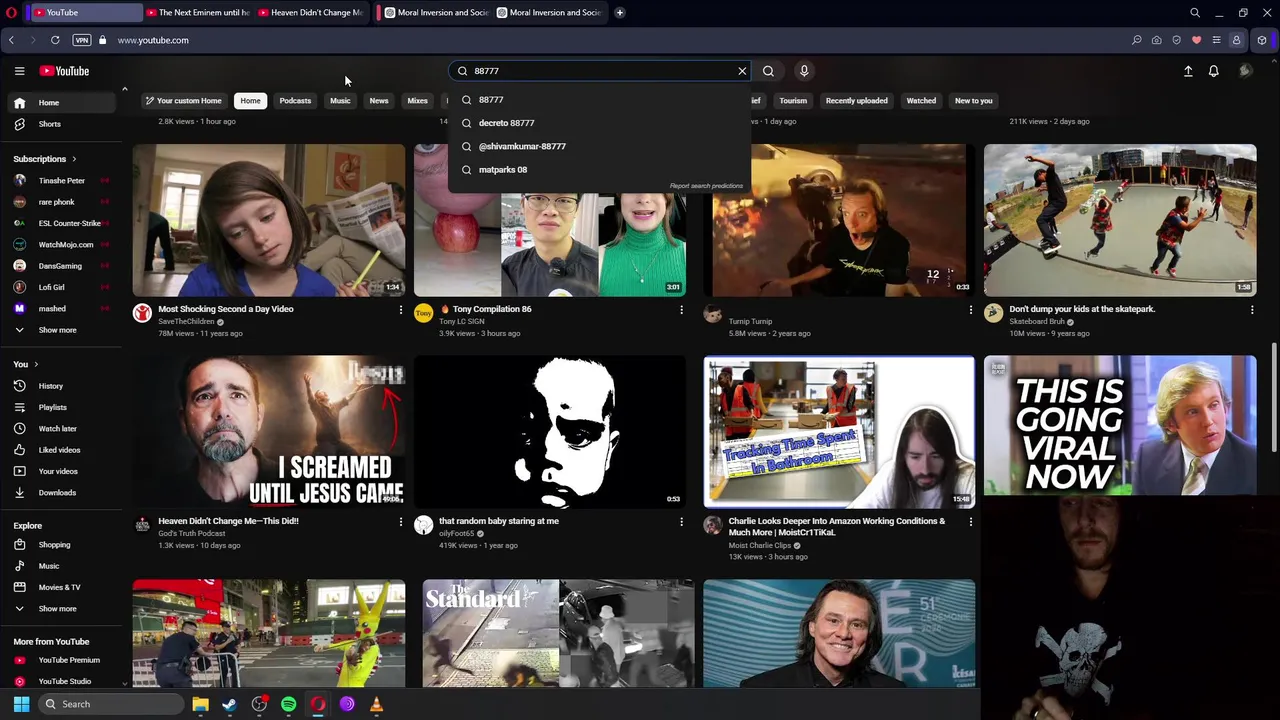Open 'Charlie Looks Deeper Into Amazon' video title
Screen dimensions: 1280x720
[836, 527]
